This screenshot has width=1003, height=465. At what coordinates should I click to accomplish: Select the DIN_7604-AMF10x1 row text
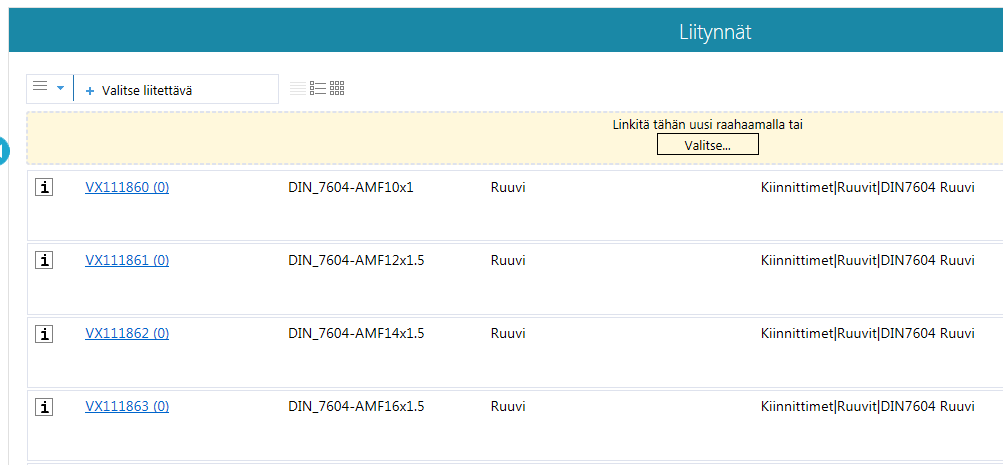tap(350, 187)
